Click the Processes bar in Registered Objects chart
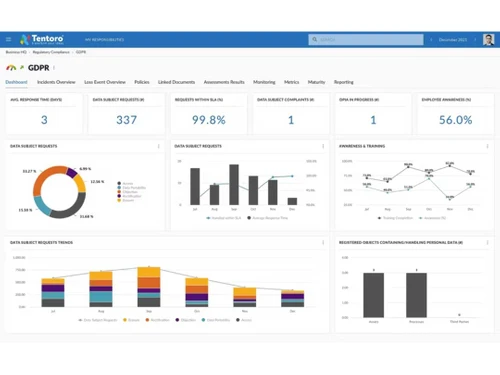 [x=416, y=295]
